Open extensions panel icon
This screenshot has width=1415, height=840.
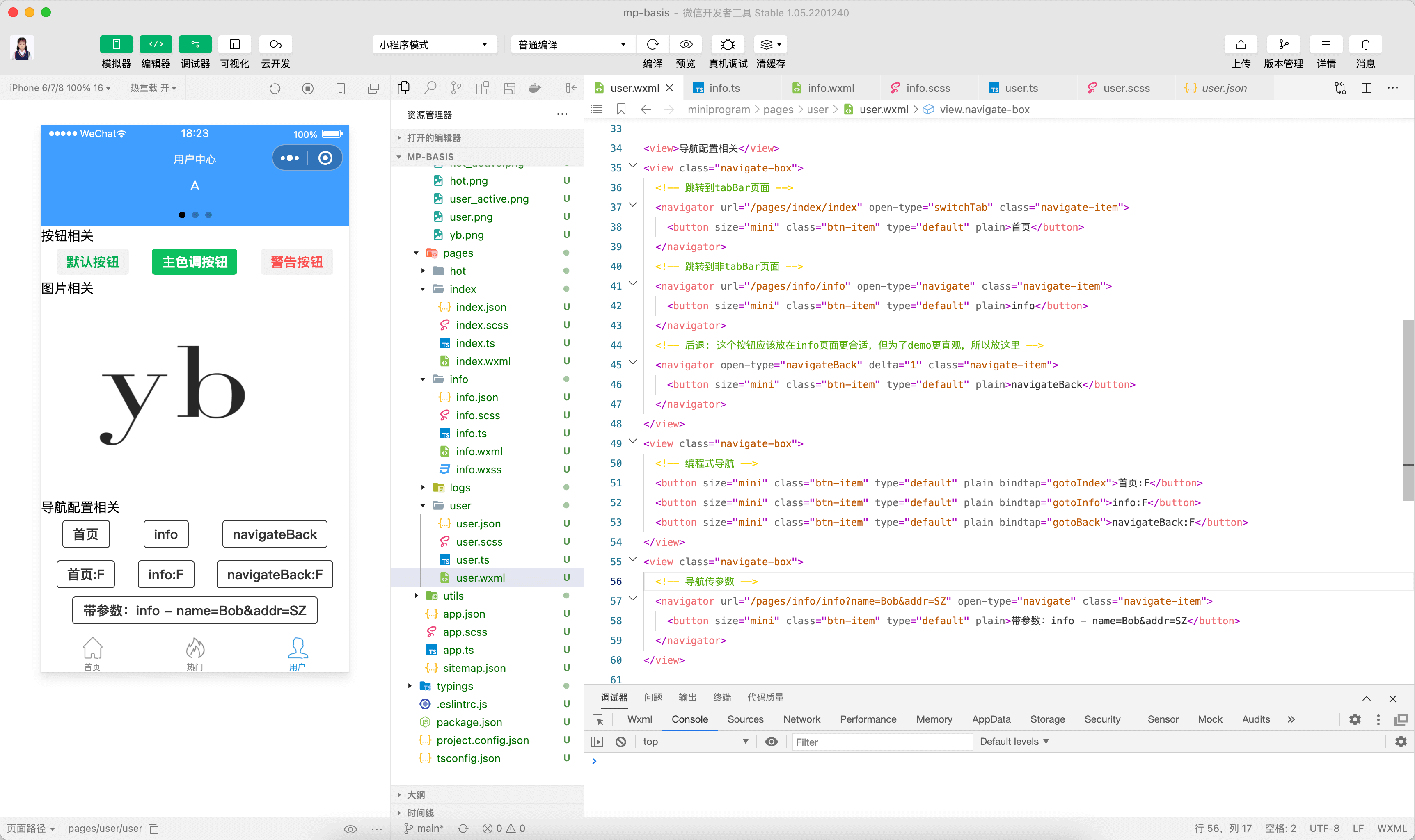tap(483, 88)
